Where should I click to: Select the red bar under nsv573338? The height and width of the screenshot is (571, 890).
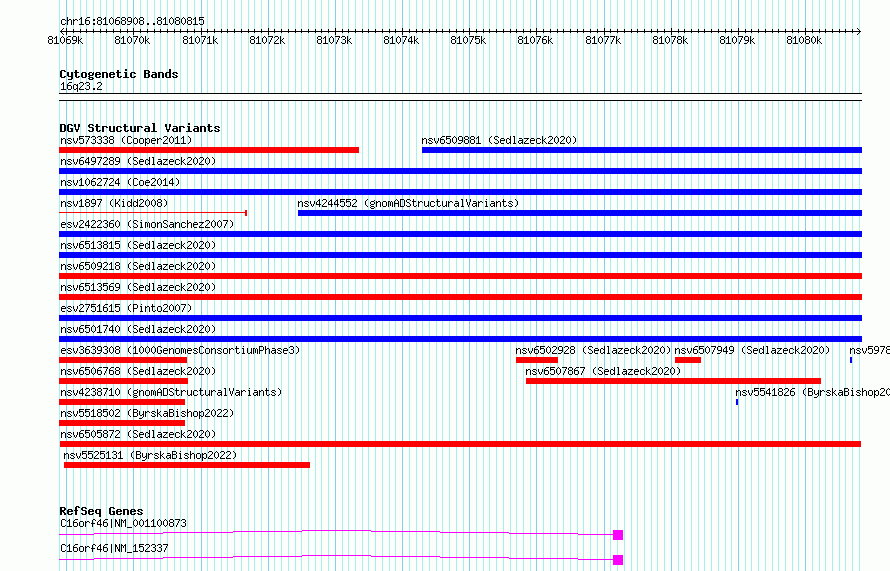click(x=209, y=150)
